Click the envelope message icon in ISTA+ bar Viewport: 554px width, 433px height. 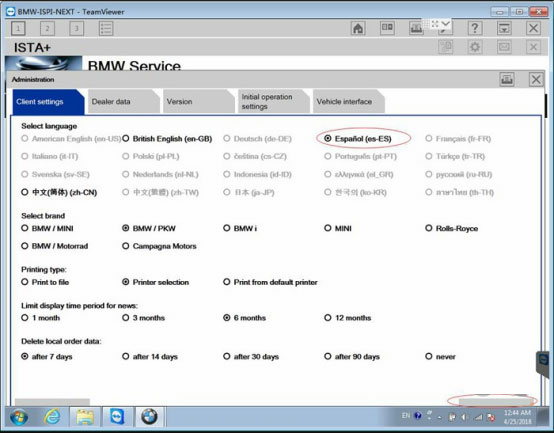(504, 47)
